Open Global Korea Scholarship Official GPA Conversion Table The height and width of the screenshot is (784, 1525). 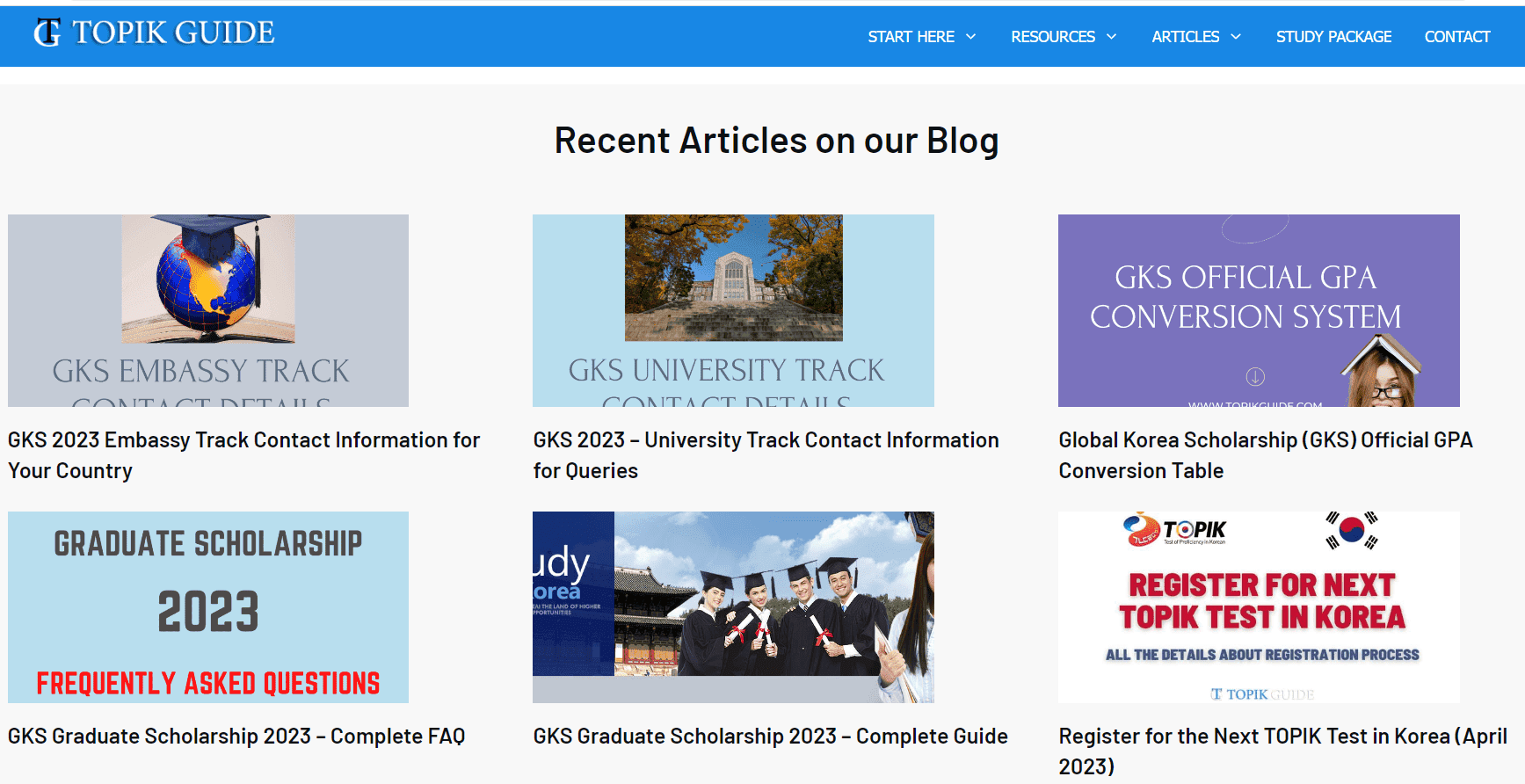click(x=1266, y=455)
